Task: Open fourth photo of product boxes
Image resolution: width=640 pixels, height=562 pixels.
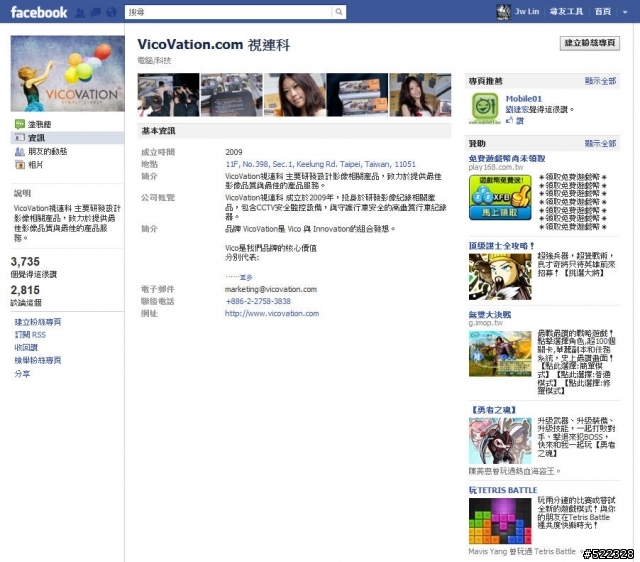Action: pos(358,95)
